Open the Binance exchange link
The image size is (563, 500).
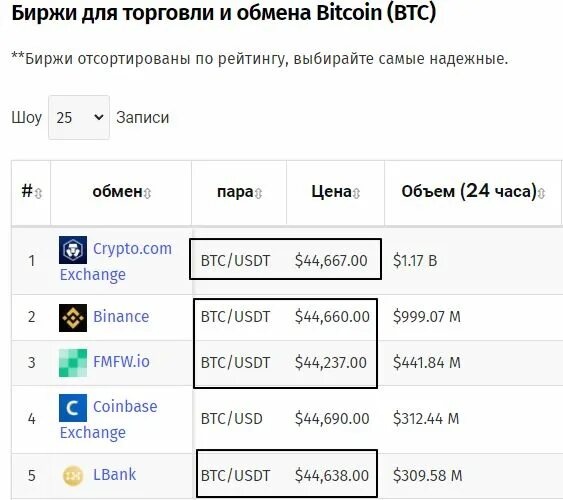[121, 317]
